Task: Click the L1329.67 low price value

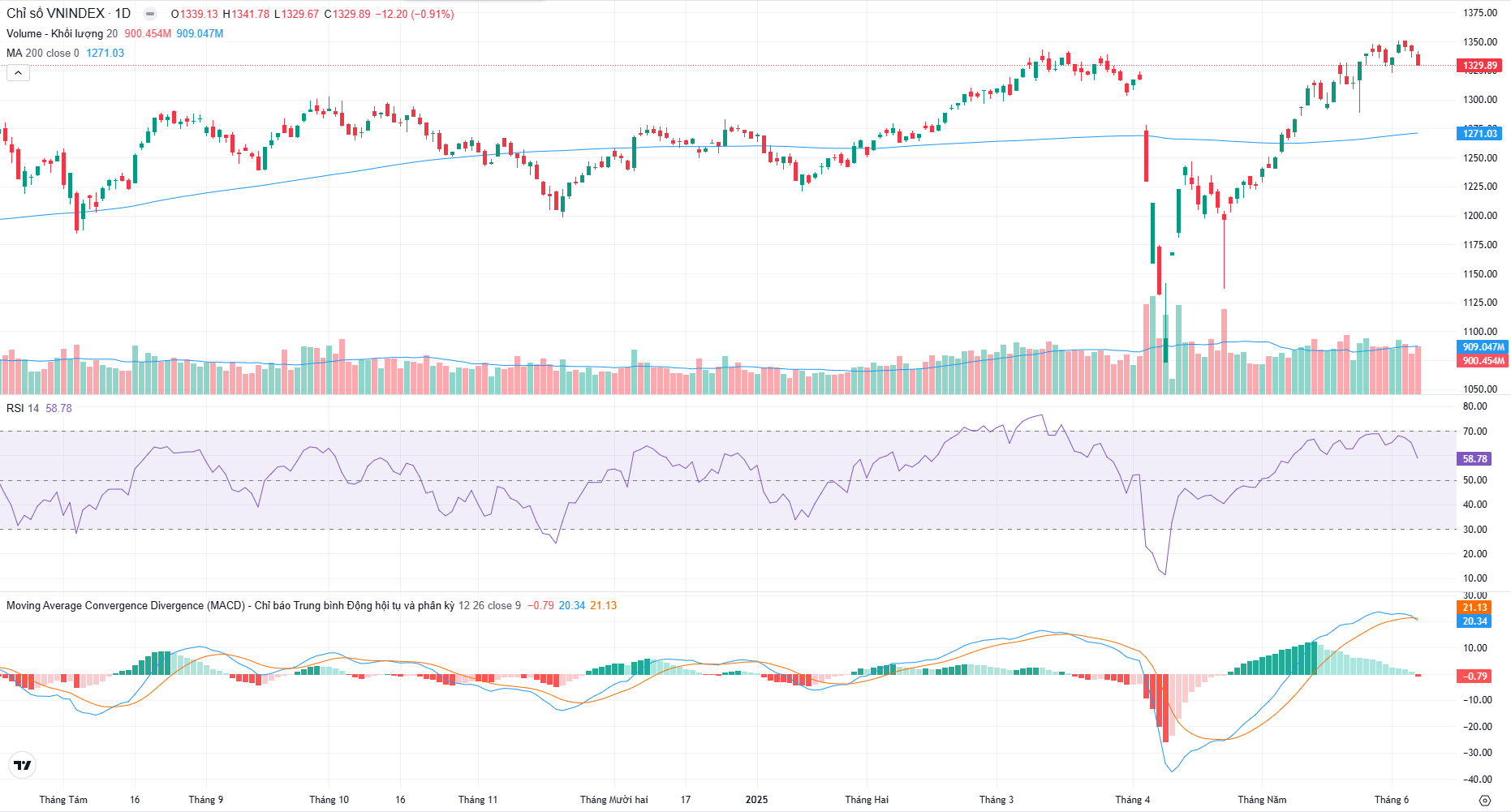Action: (296, 14)
